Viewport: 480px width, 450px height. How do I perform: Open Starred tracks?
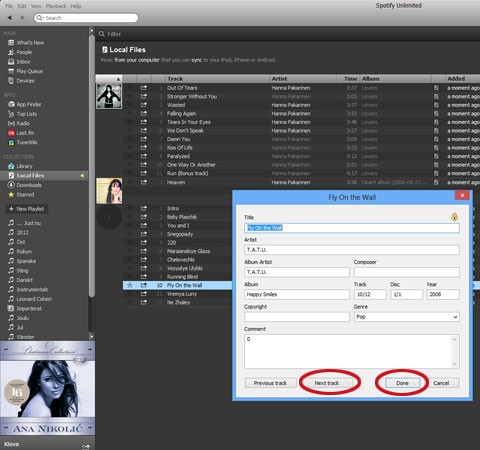pos(21,194)
